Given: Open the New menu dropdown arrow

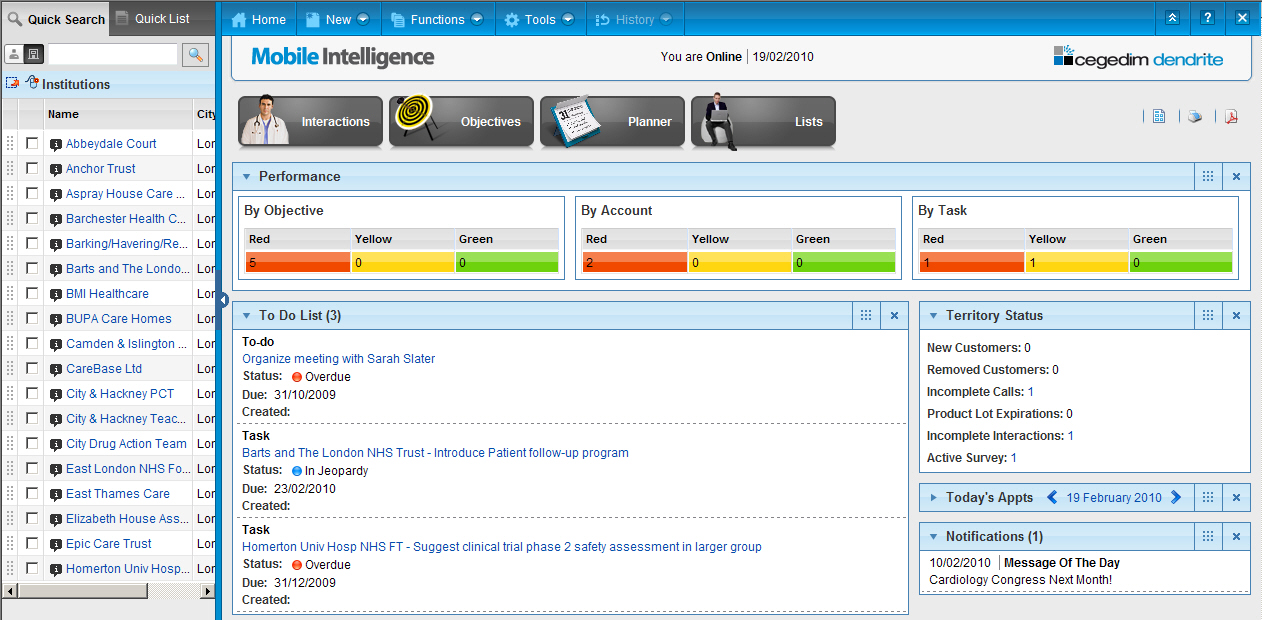Looking at the screenshot, I should click(363, 19).
